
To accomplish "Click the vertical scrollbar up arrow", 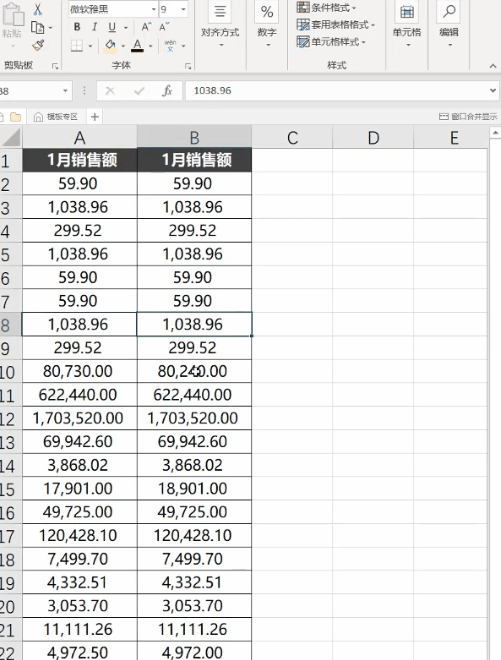I will 496,133.
